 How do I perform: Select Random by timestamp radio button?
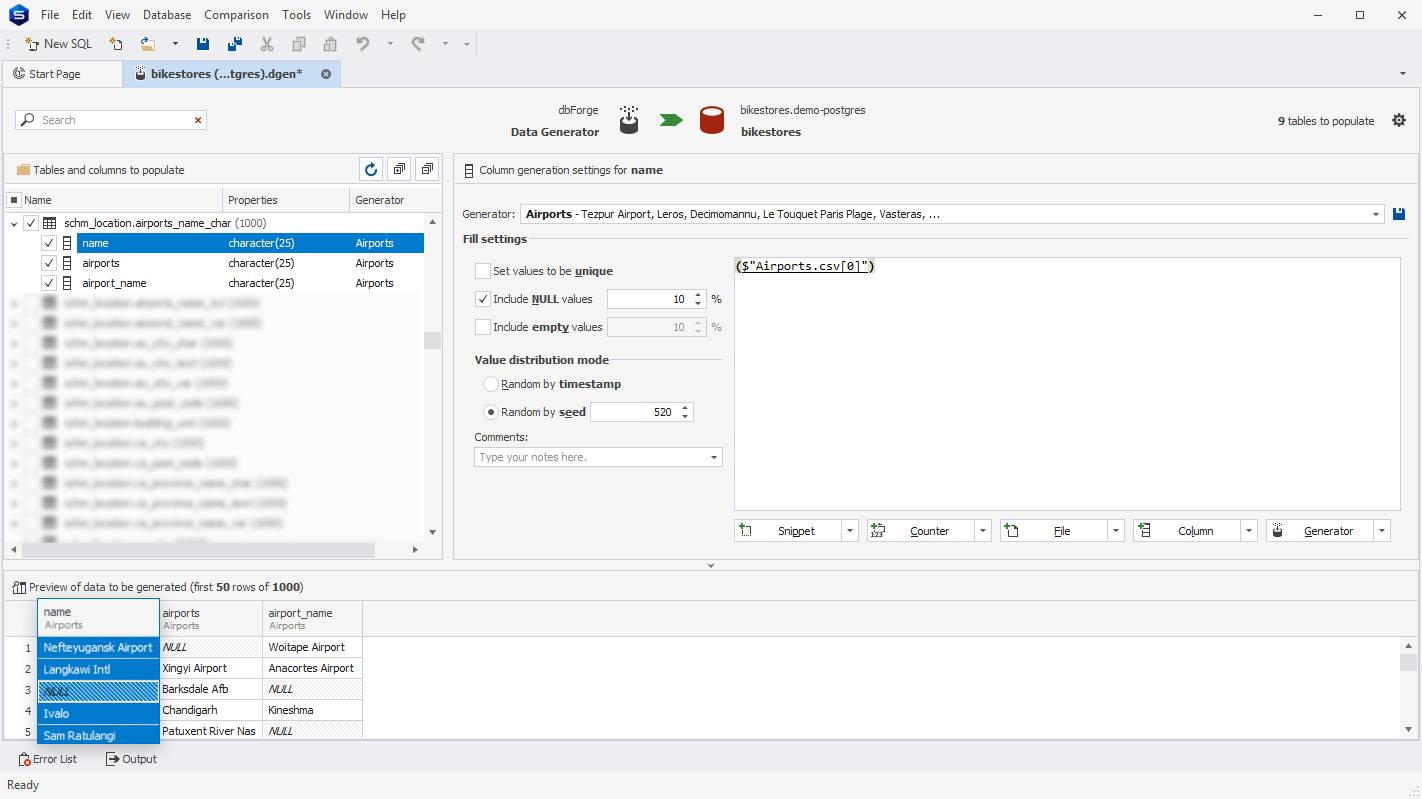click(x=490, y=384)
